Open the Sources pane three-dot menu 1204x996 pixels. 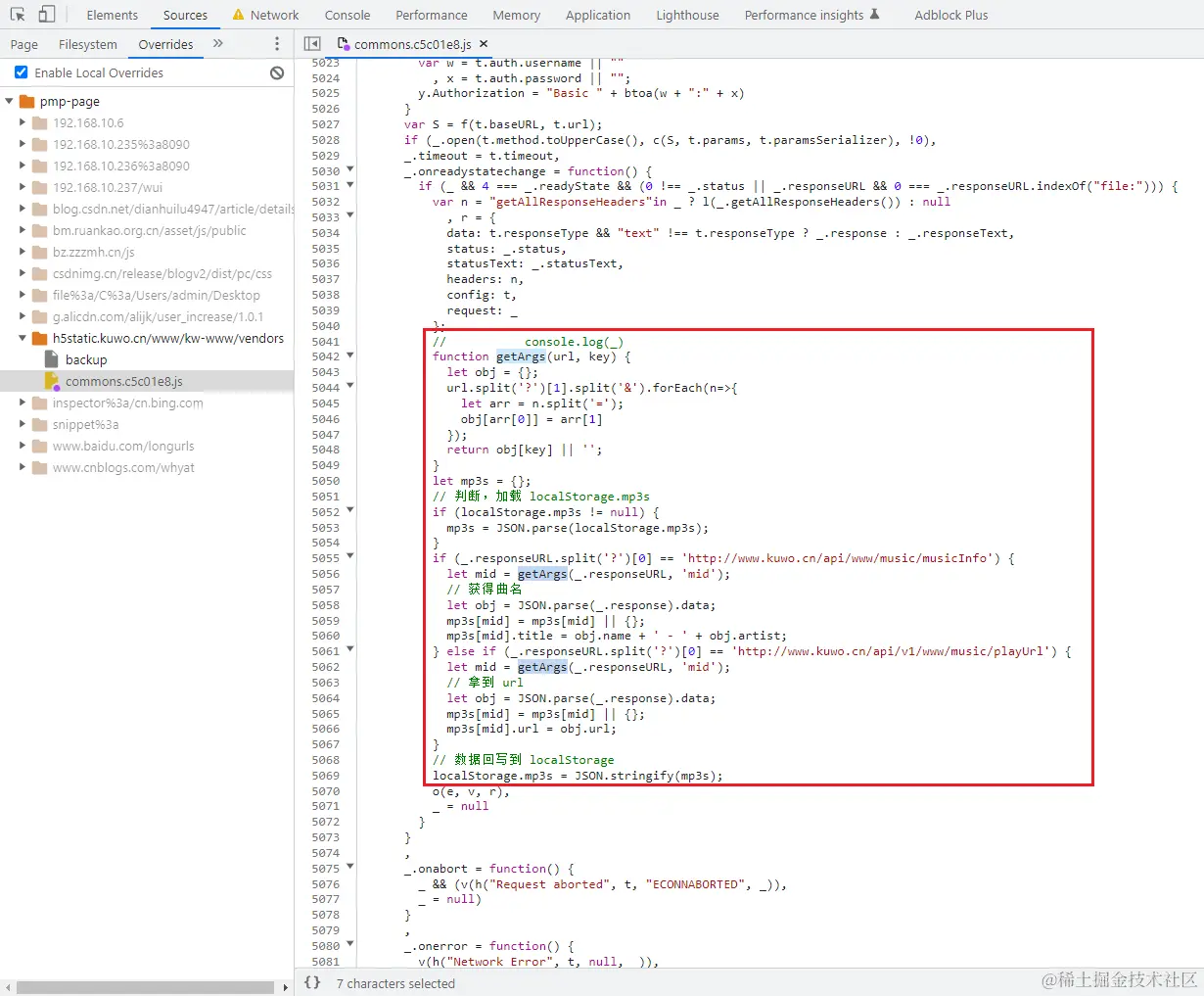(x=277, y=44)
